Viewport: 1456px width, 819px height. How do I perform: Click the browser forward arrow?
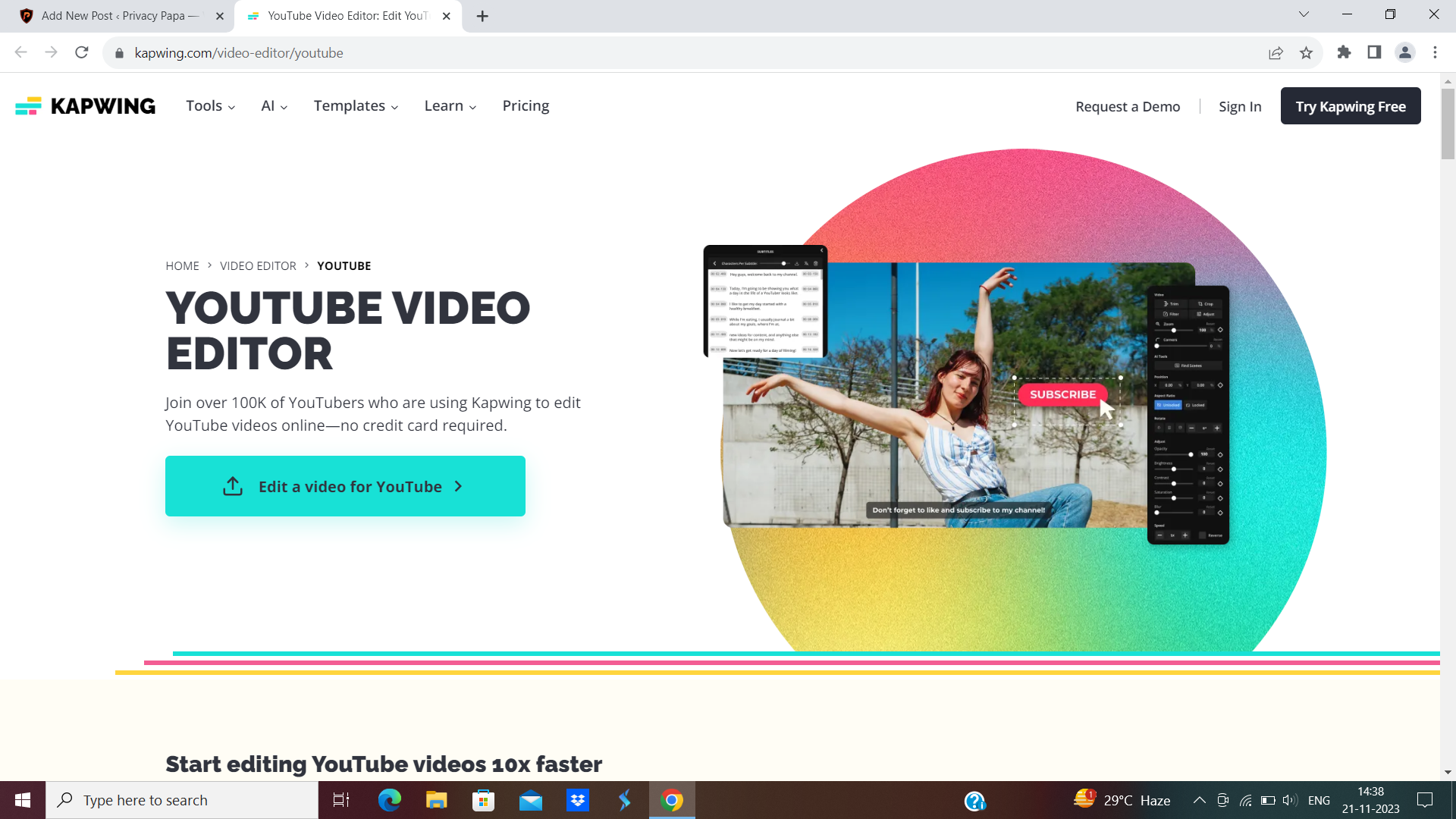click(x=51, y=52)
